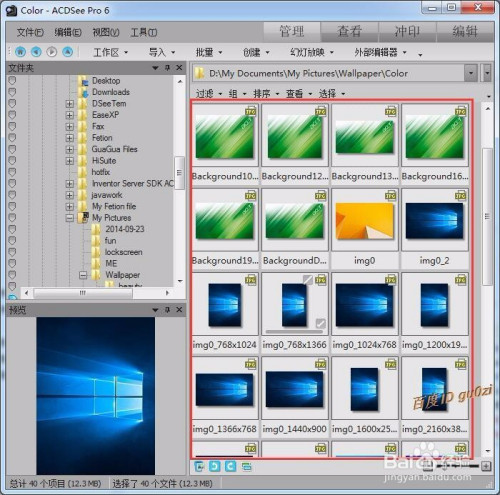Go up one folder level

(68, 52)
